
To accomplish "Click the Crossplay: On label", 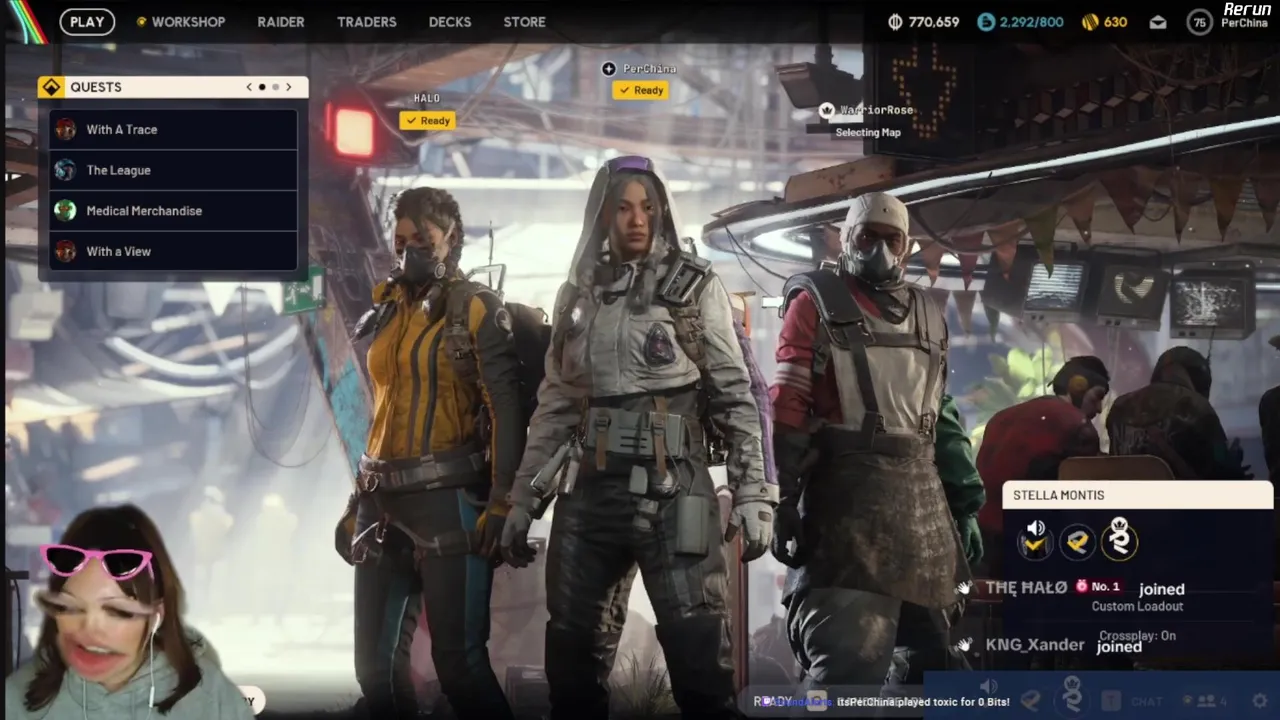I will 1137,636.
